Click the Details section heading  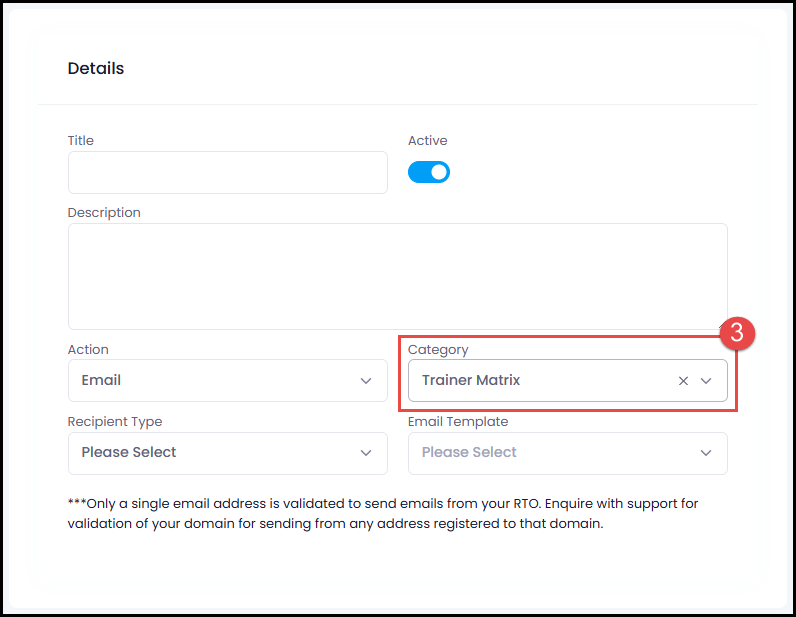click(x=95, y=69)
